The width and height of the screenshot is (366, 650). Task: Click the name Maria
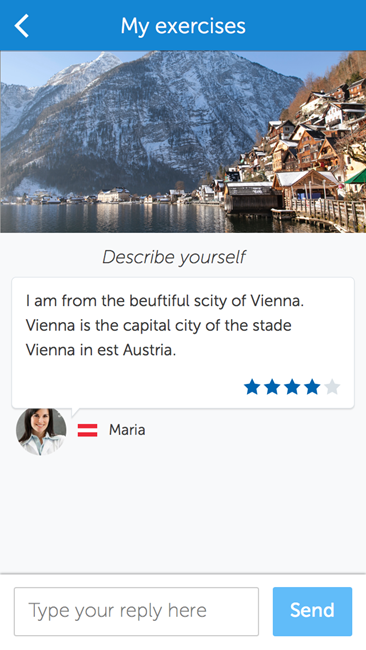127,430
